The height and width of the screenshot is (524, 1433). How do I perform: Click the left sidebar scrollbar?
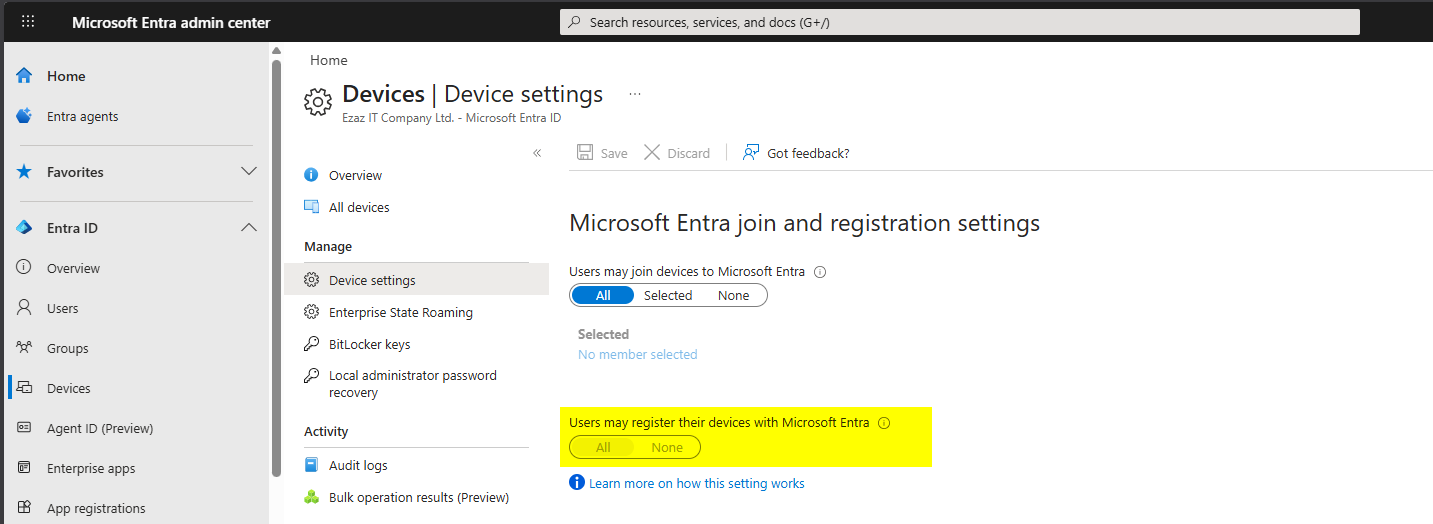pyautogui.click(x=277, y=268)
